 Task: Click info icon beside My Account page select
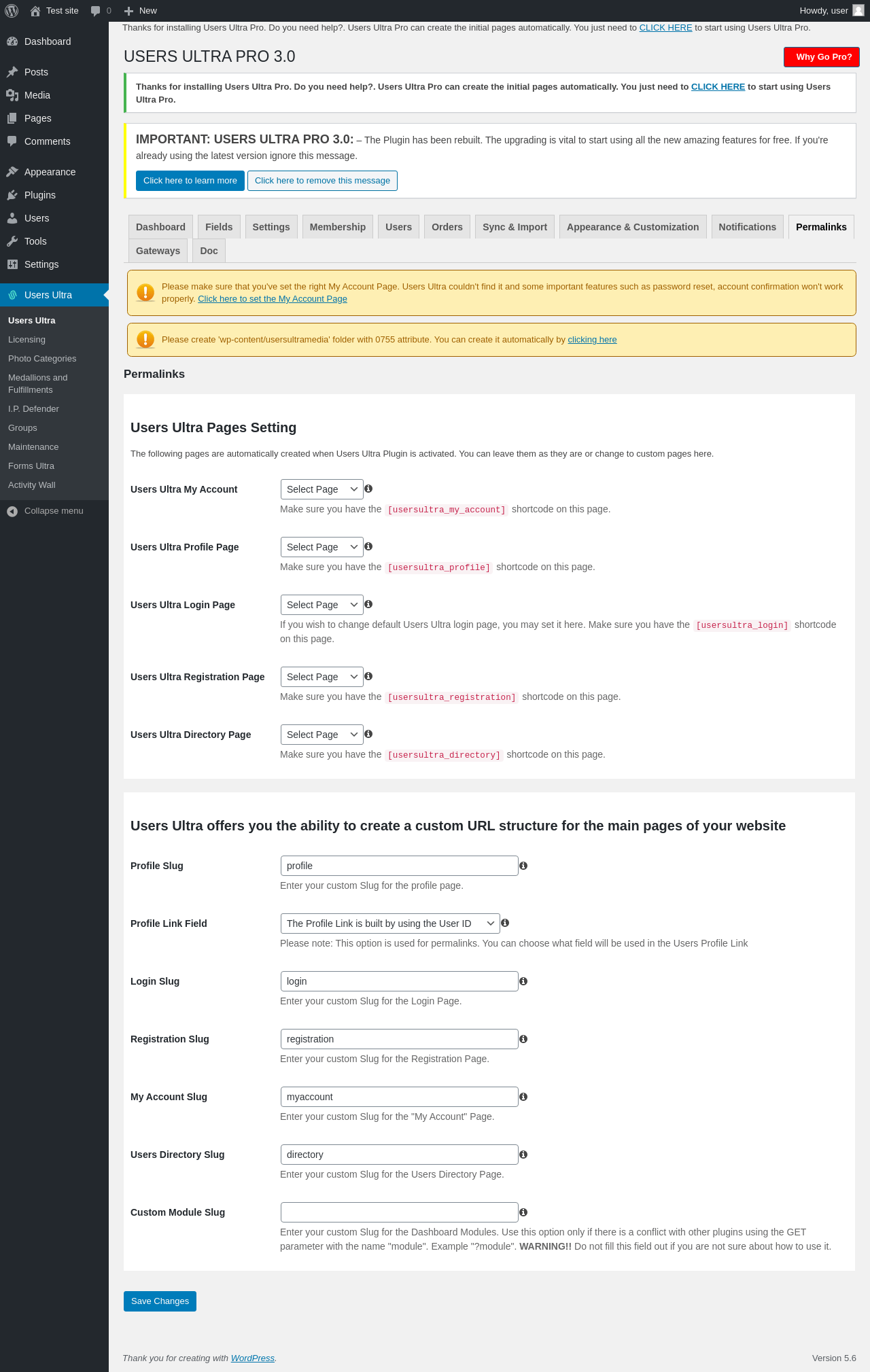[368, 489]
